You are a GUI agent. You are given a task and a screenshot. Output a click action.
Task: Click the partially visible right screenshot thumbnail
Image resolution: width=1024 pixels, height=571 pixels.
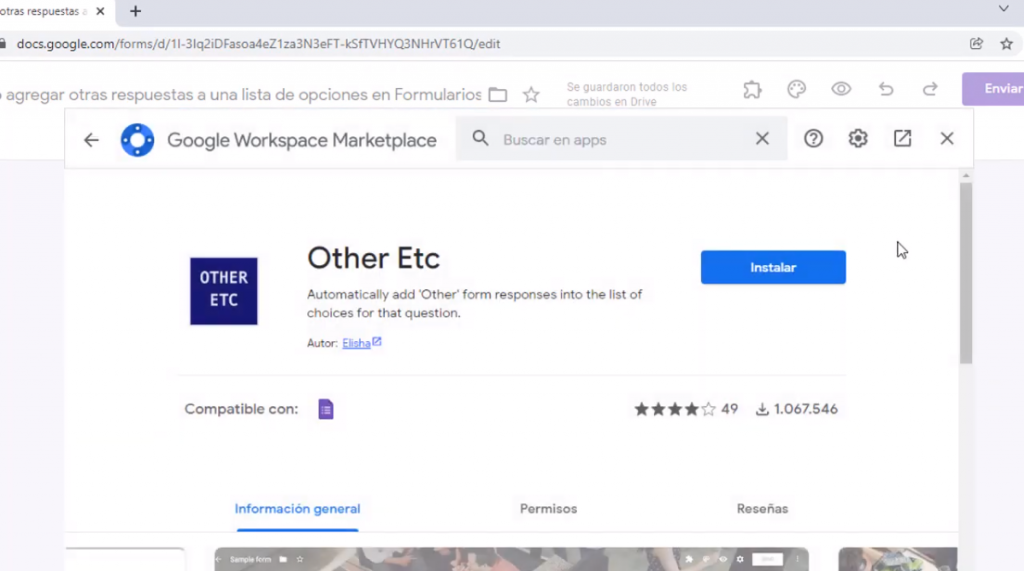897,559
